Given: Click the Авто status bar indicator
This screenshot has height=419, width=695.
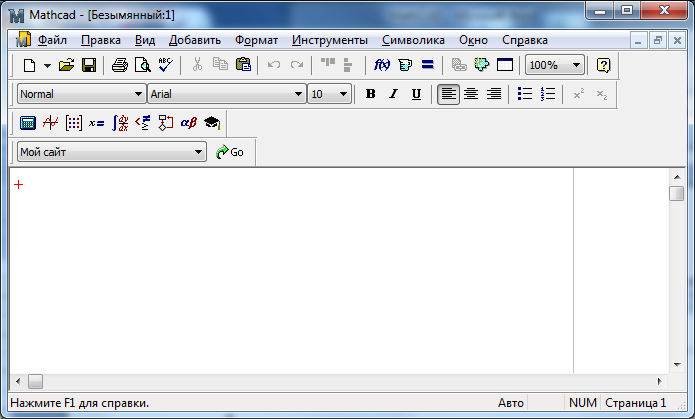Looking at the screenshot, I should [511, 403].
